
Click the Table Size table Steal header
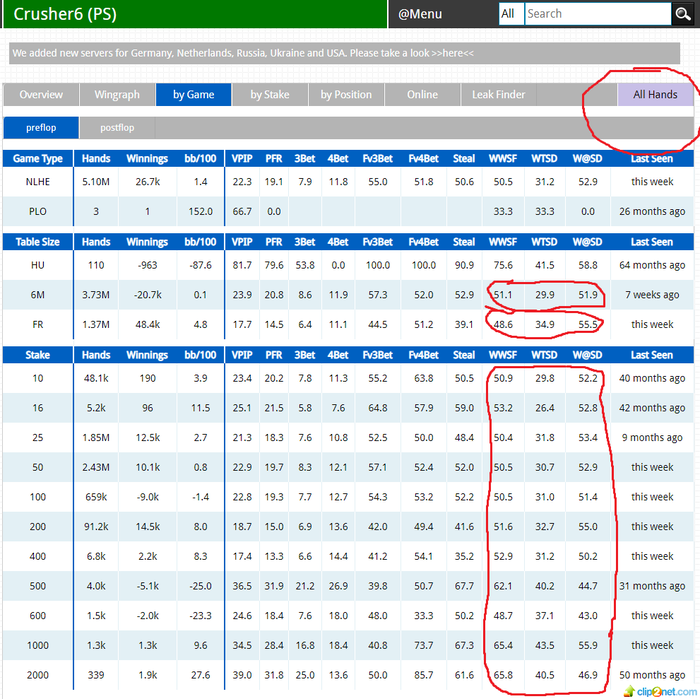[464, 242]
